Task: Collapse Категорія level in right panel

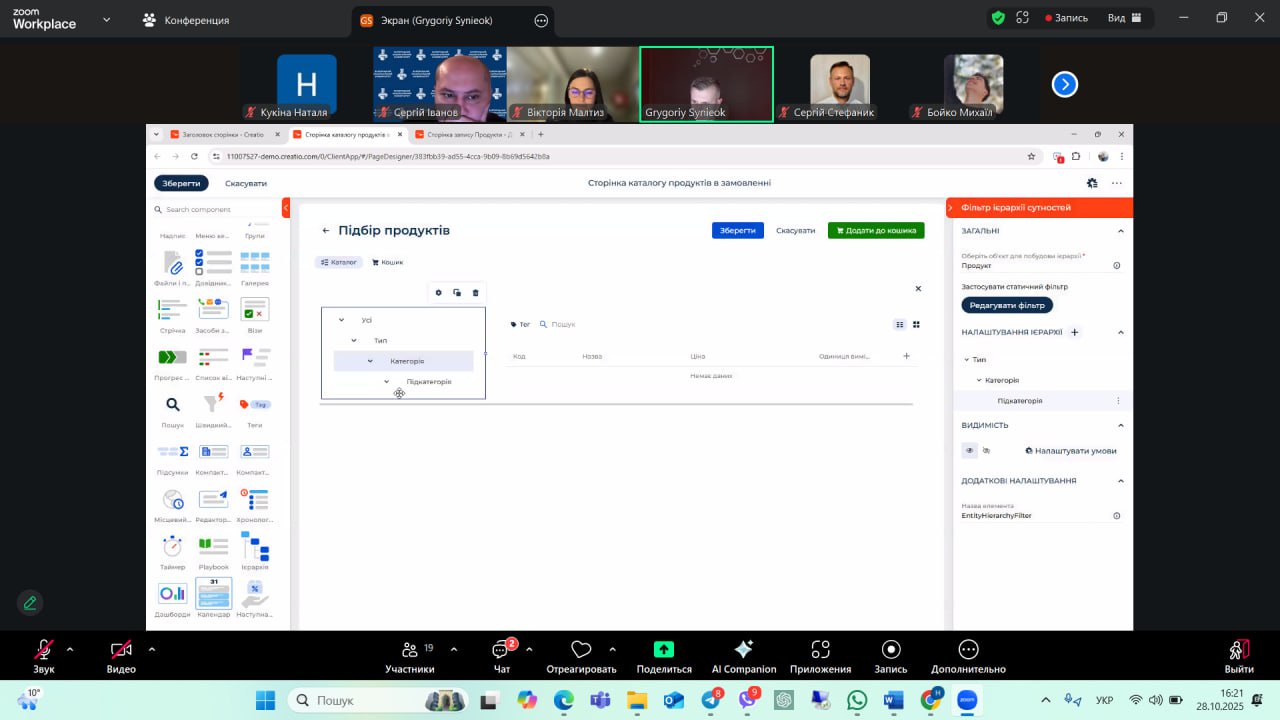Action: pos(979,380)
